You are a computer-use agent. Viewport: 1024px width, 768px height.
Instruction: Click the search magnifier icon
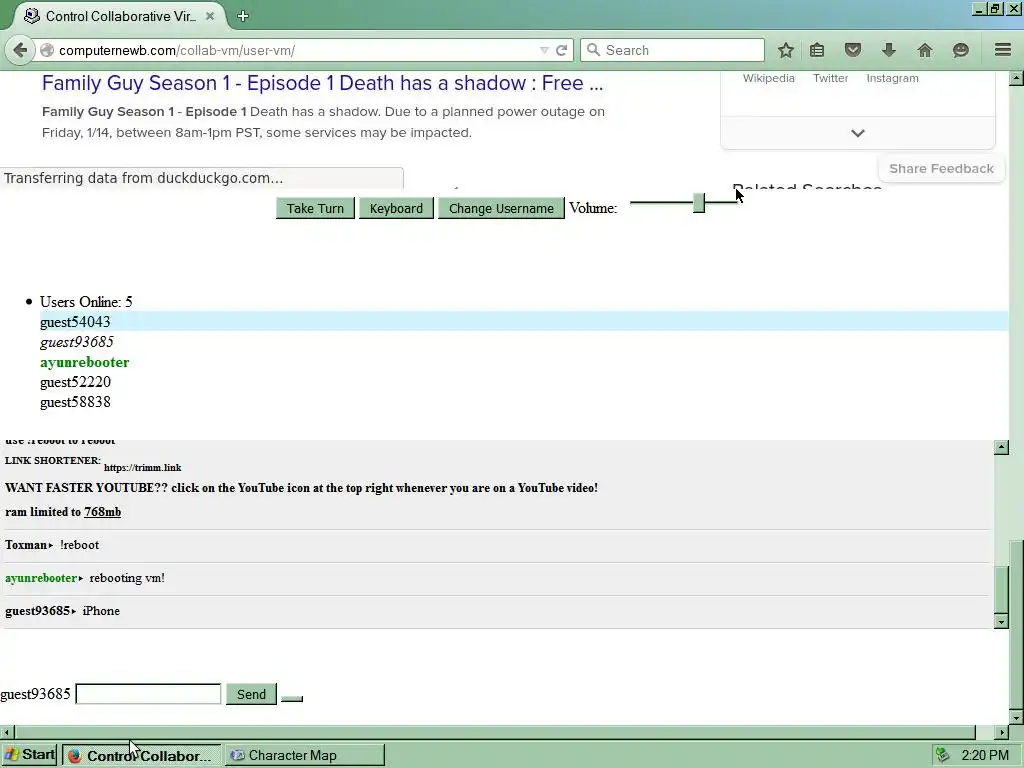pyautogui.click(x=593, y=50)
